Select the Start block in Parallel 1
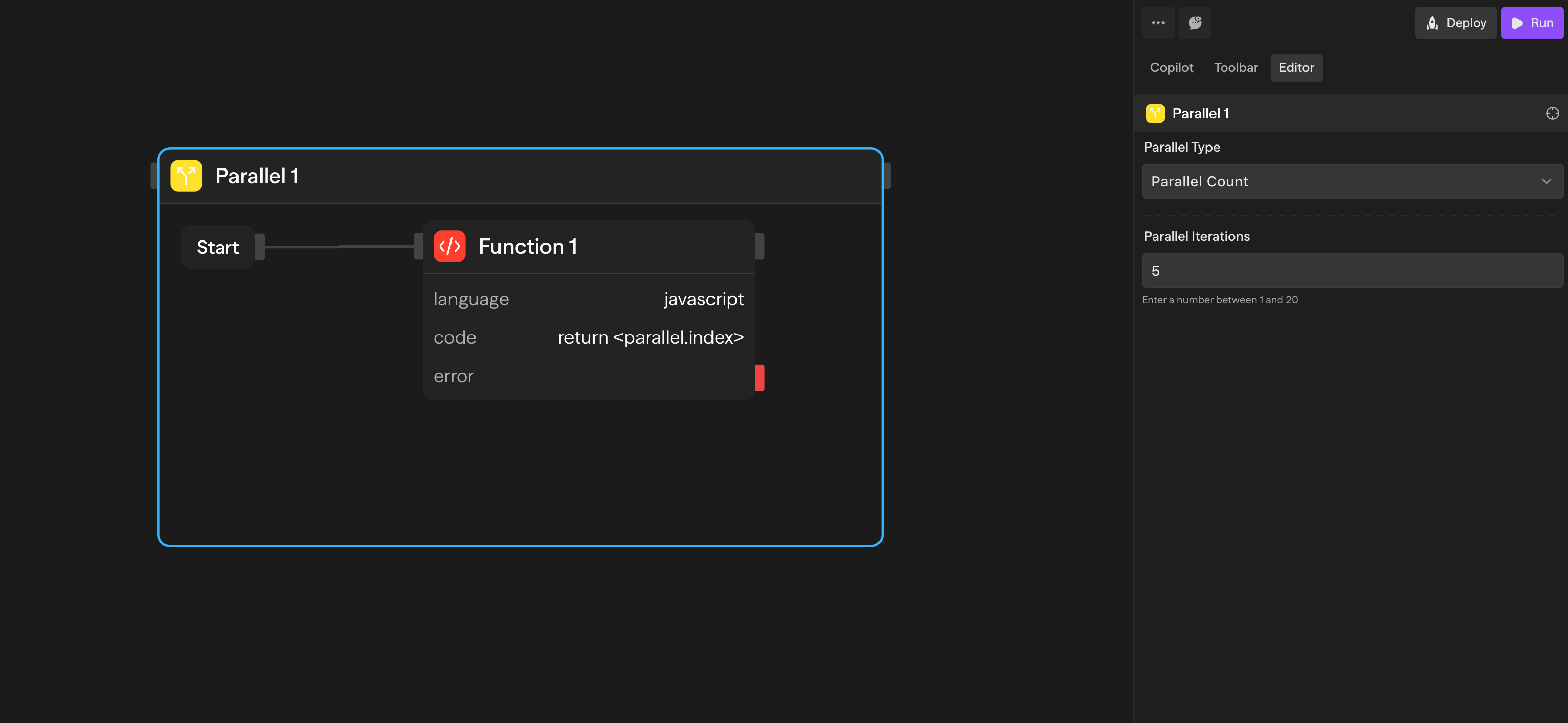The image size is (1568, 723). tap(217, 247)
